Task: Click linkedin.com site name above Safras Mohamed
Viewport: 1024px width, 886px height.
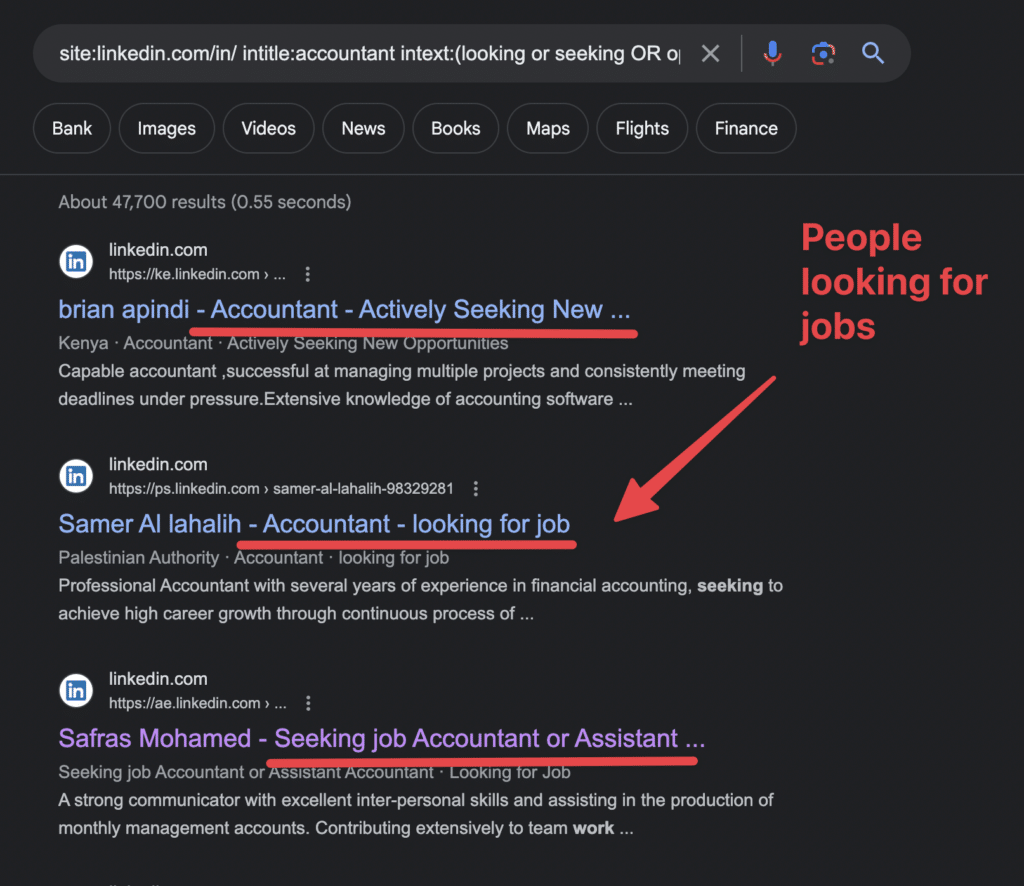Action: pyautogui.click(x=158, y=679)
